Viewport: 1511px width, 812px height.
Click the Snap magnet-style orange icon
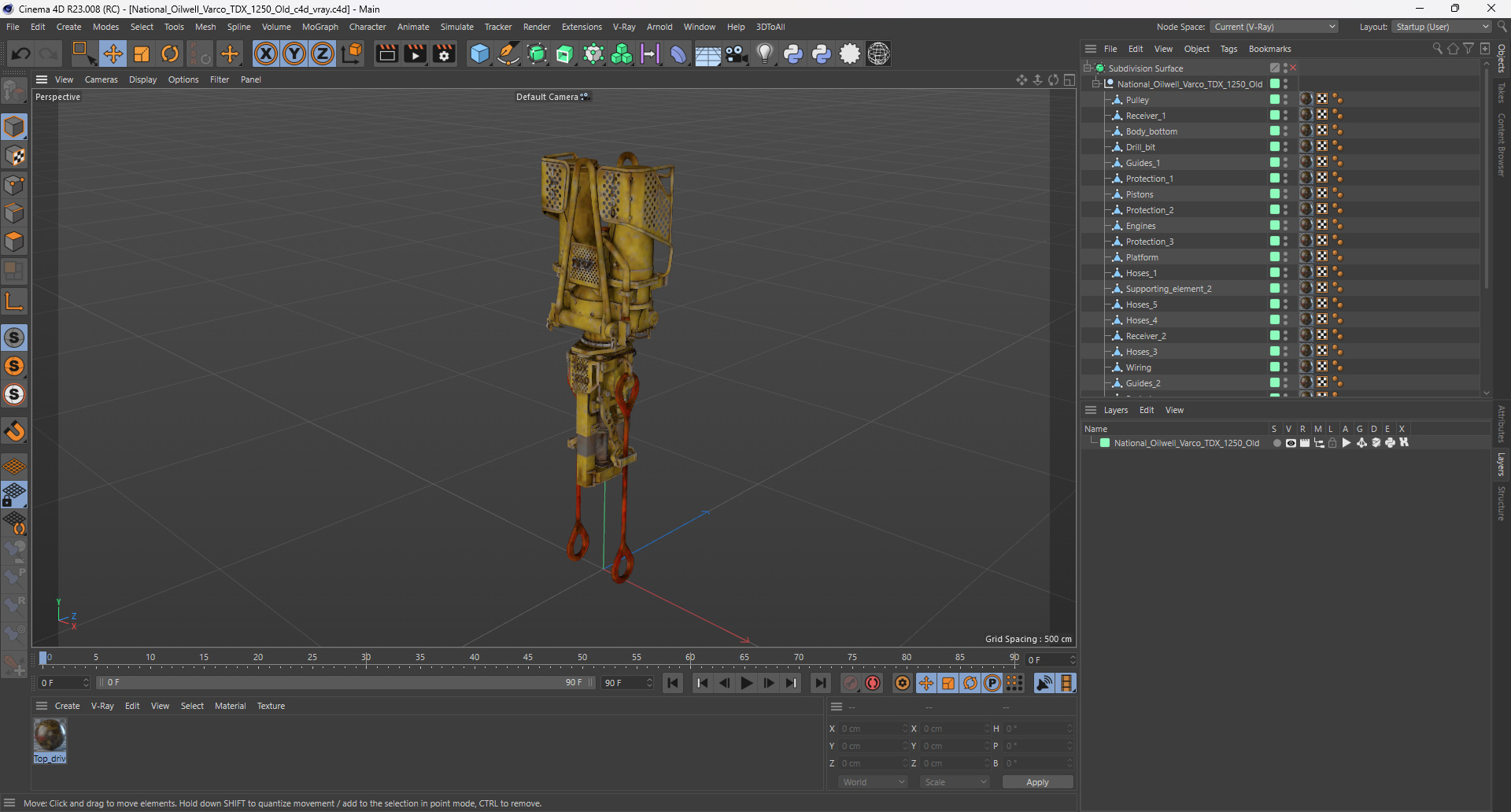click(14, 431)
